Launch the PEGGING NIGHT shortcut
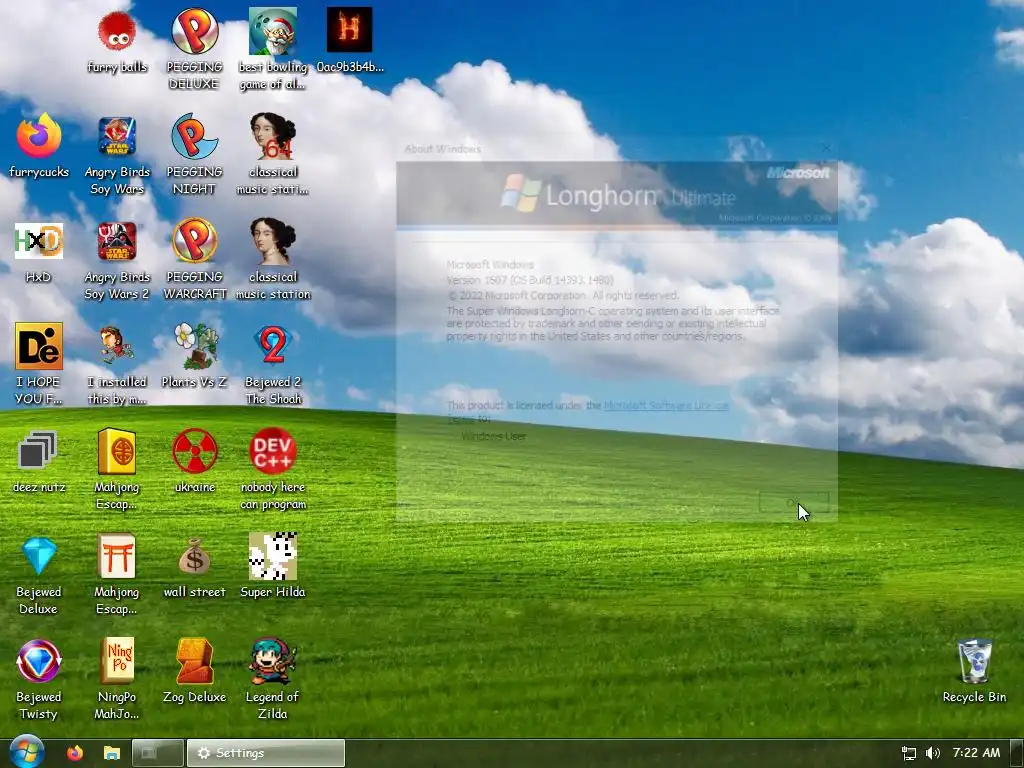This screenshot has width=1024, height=768. [195, 155]
